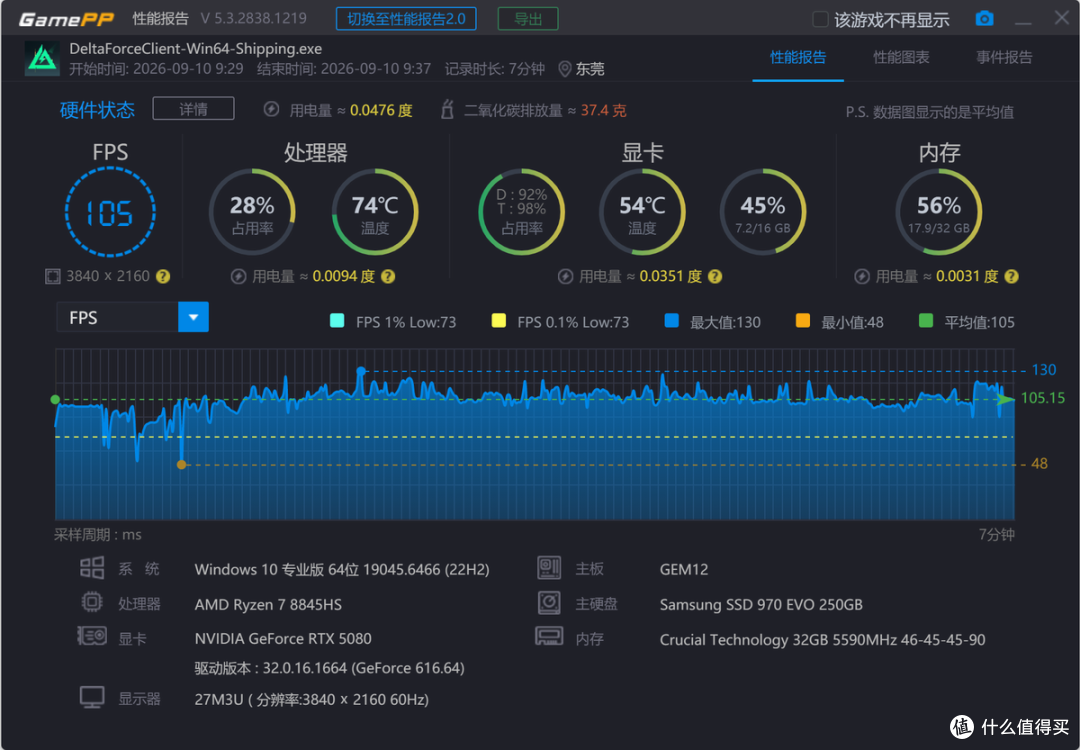Screen dimensions: 1080x750
Task: Click the motherboard icon beside 主板
Action: [x=549, y=568]
